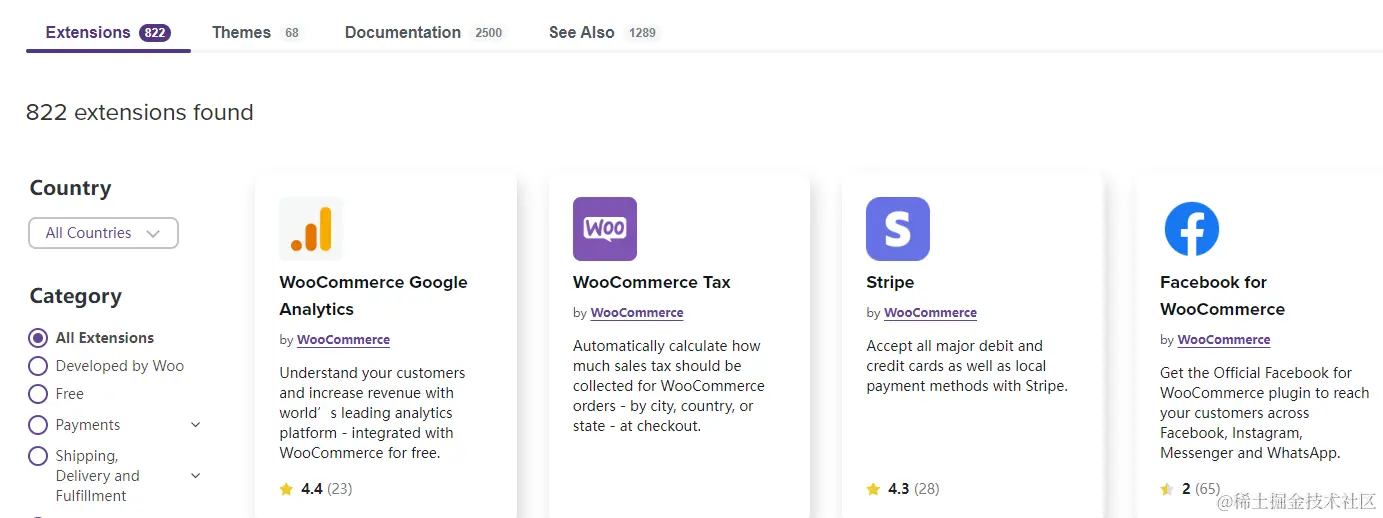
Task: Click WooCommerce author link under Stripe
Action: (930, 313)
